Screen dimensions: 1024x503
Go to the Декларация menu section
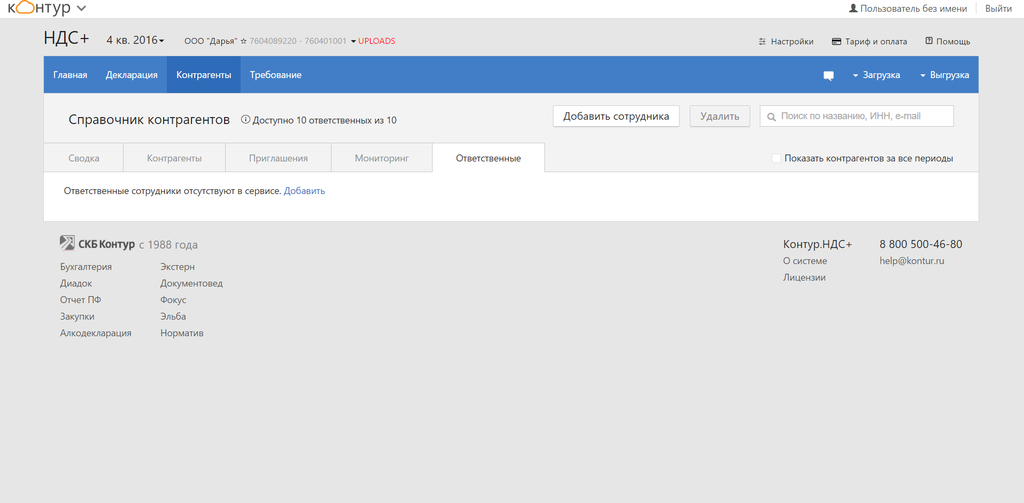pos(131,75)
